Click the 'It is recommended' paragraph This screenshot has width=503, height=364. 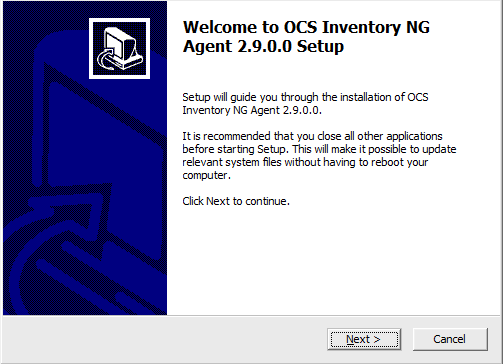(319, 156)
